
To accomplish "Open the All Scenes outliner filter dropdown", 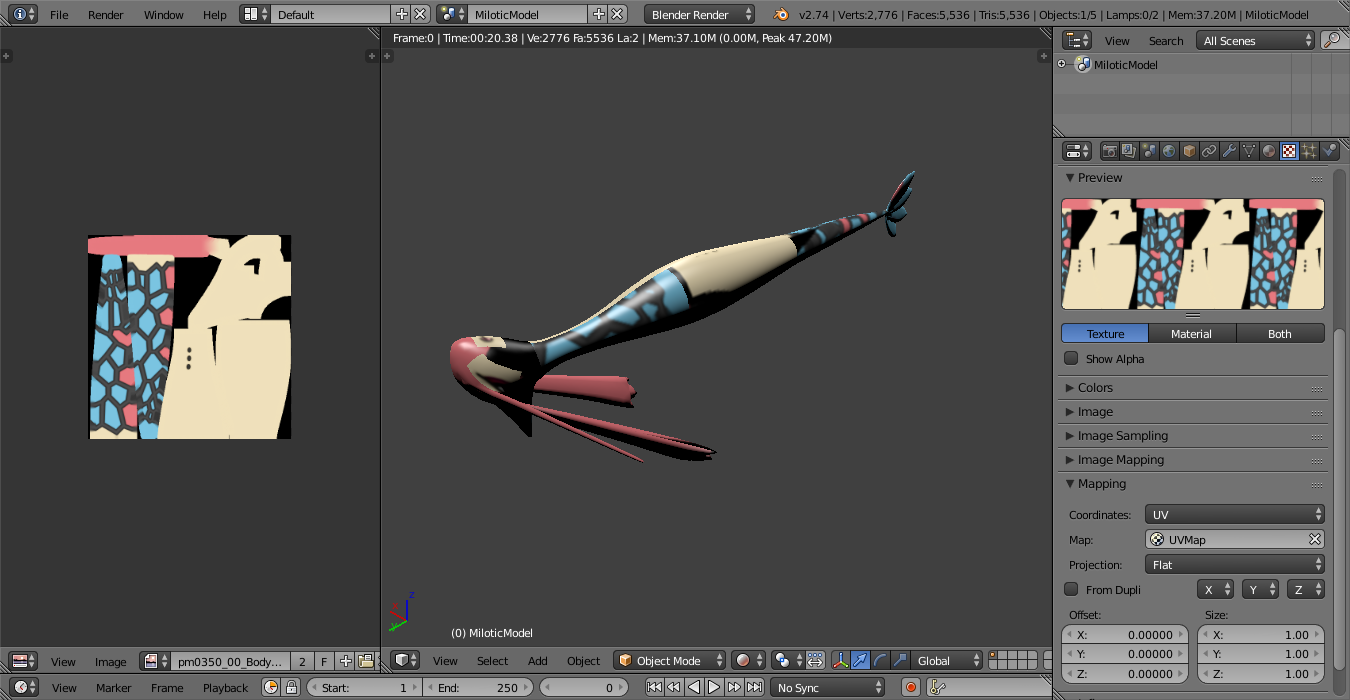I will pos(1256,40).
